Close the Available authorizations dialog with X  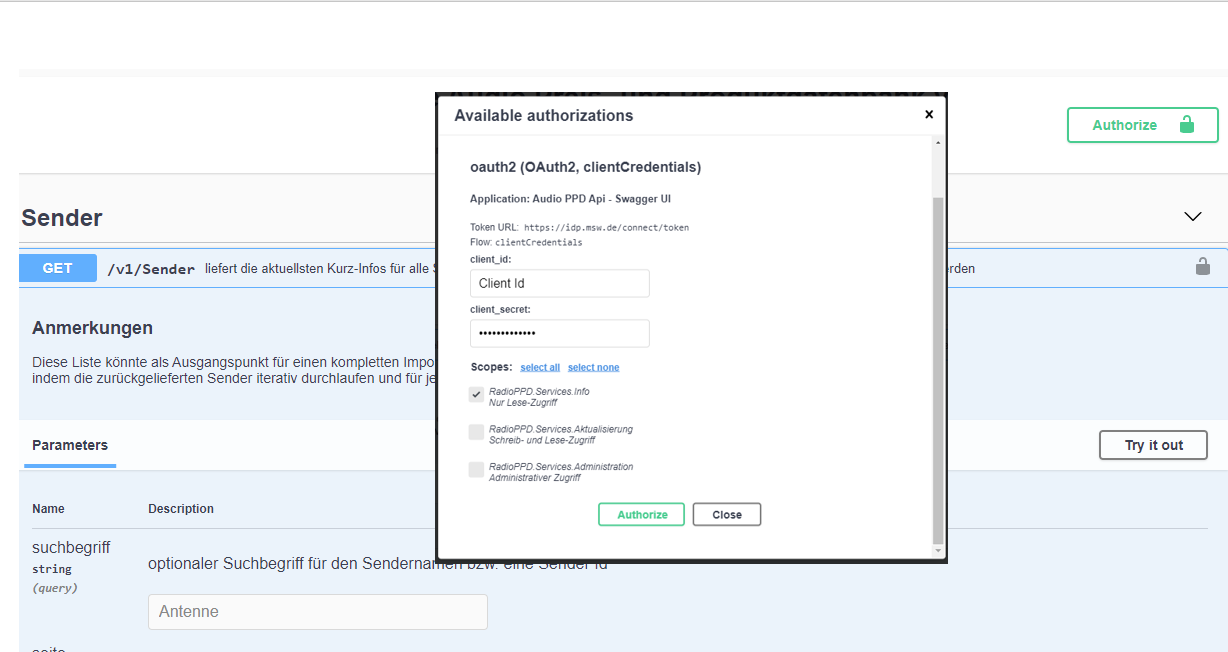pyautogui.click(x=928, y=115)
